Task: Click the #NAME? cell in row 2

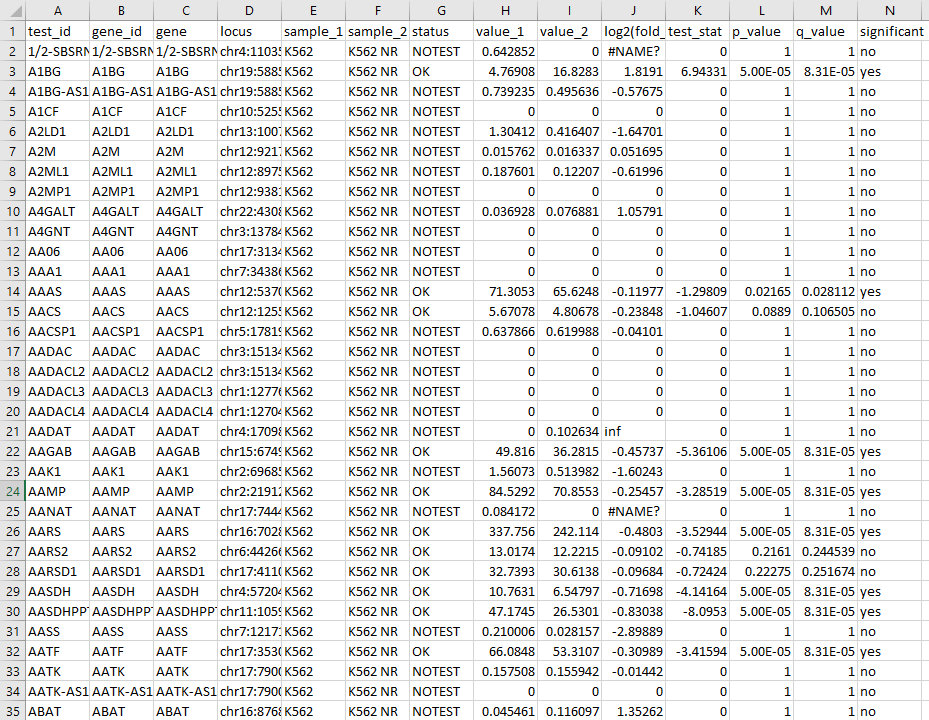Action: 633,51
